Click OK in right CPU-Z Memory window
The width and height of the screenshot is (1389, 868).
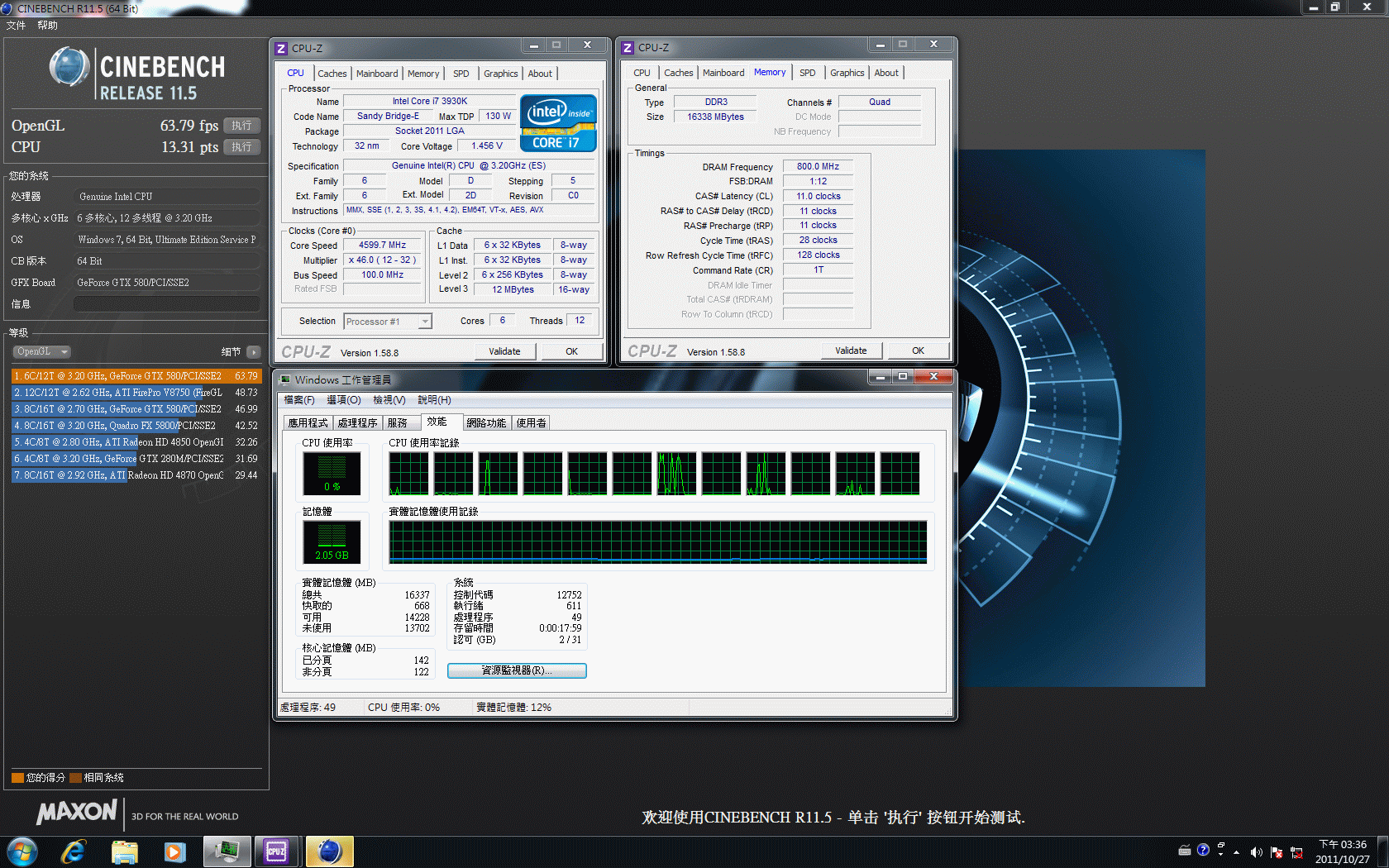(919, 351)
